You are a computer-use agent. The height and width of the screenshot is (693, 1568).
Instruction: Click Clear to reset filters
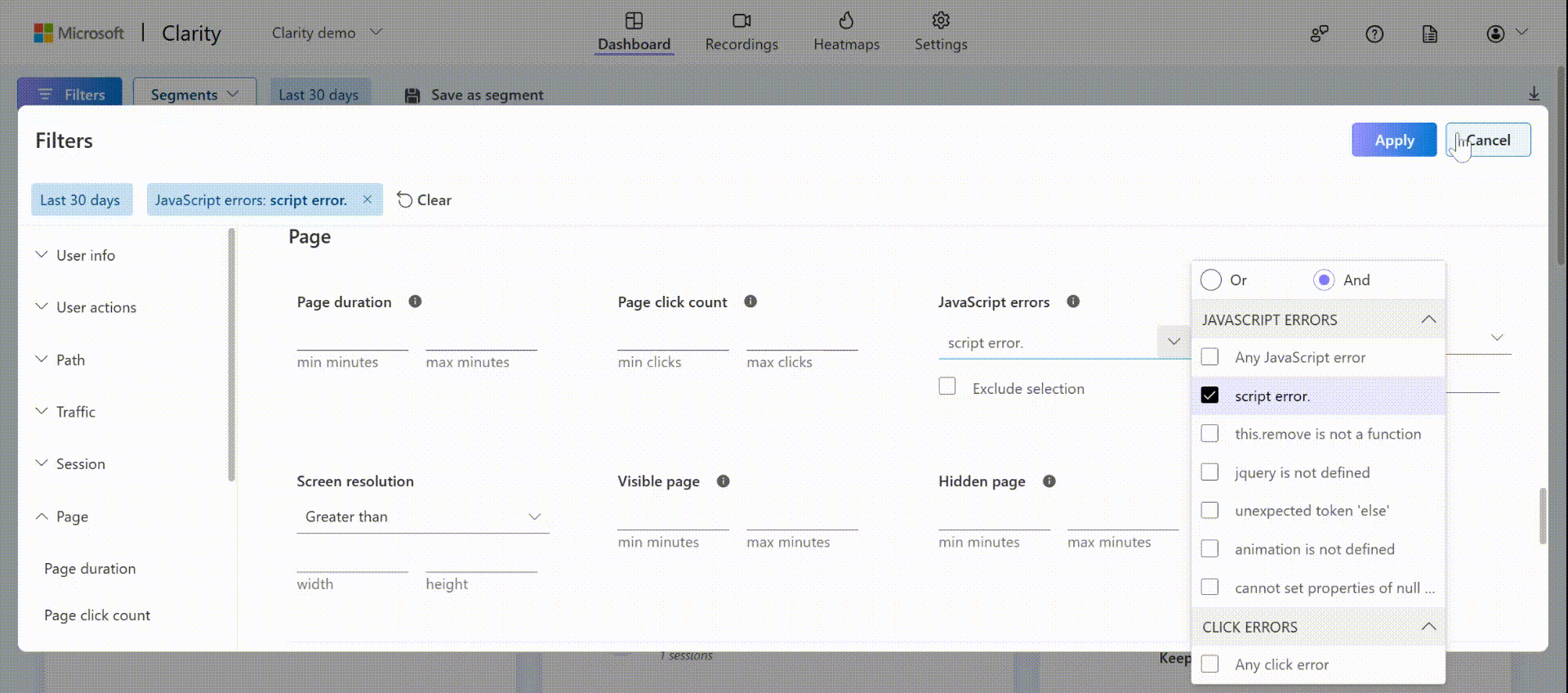coord(424,200)
